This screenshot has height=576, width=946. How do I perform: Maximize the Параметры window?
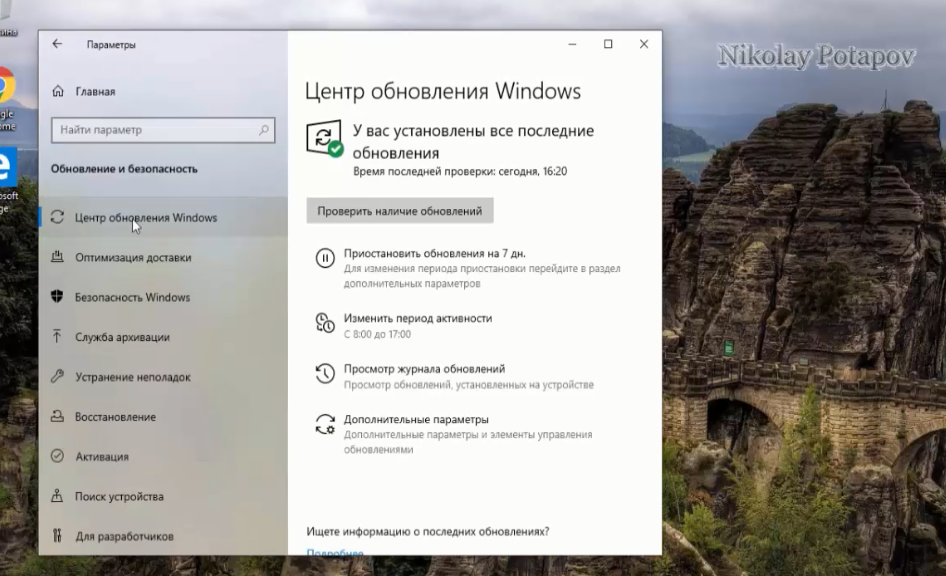(608, 44)
